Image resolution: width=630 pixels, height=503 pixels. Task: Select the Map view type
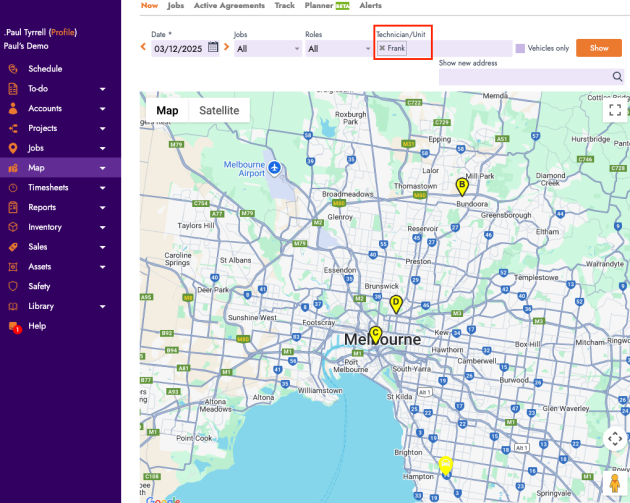pos(167,111)
